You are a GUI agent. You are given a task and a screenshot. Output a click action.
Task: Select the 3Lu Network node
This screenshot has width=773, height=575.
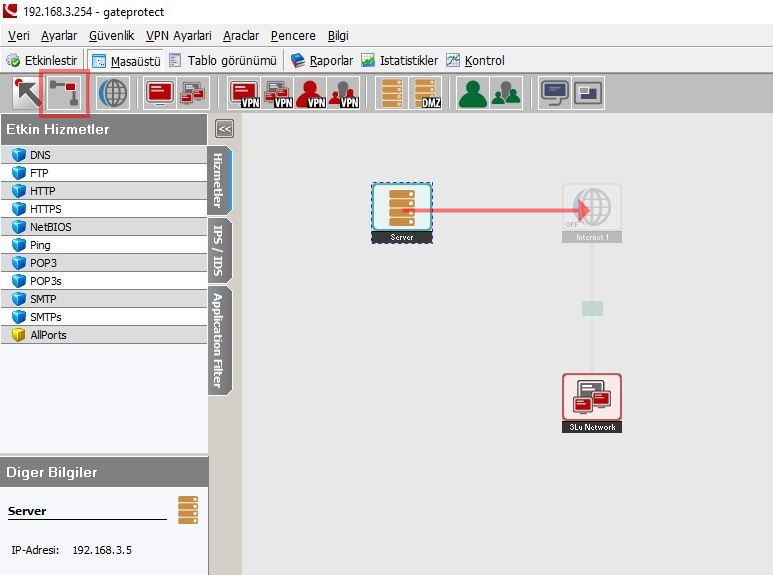tap(591, 398)
